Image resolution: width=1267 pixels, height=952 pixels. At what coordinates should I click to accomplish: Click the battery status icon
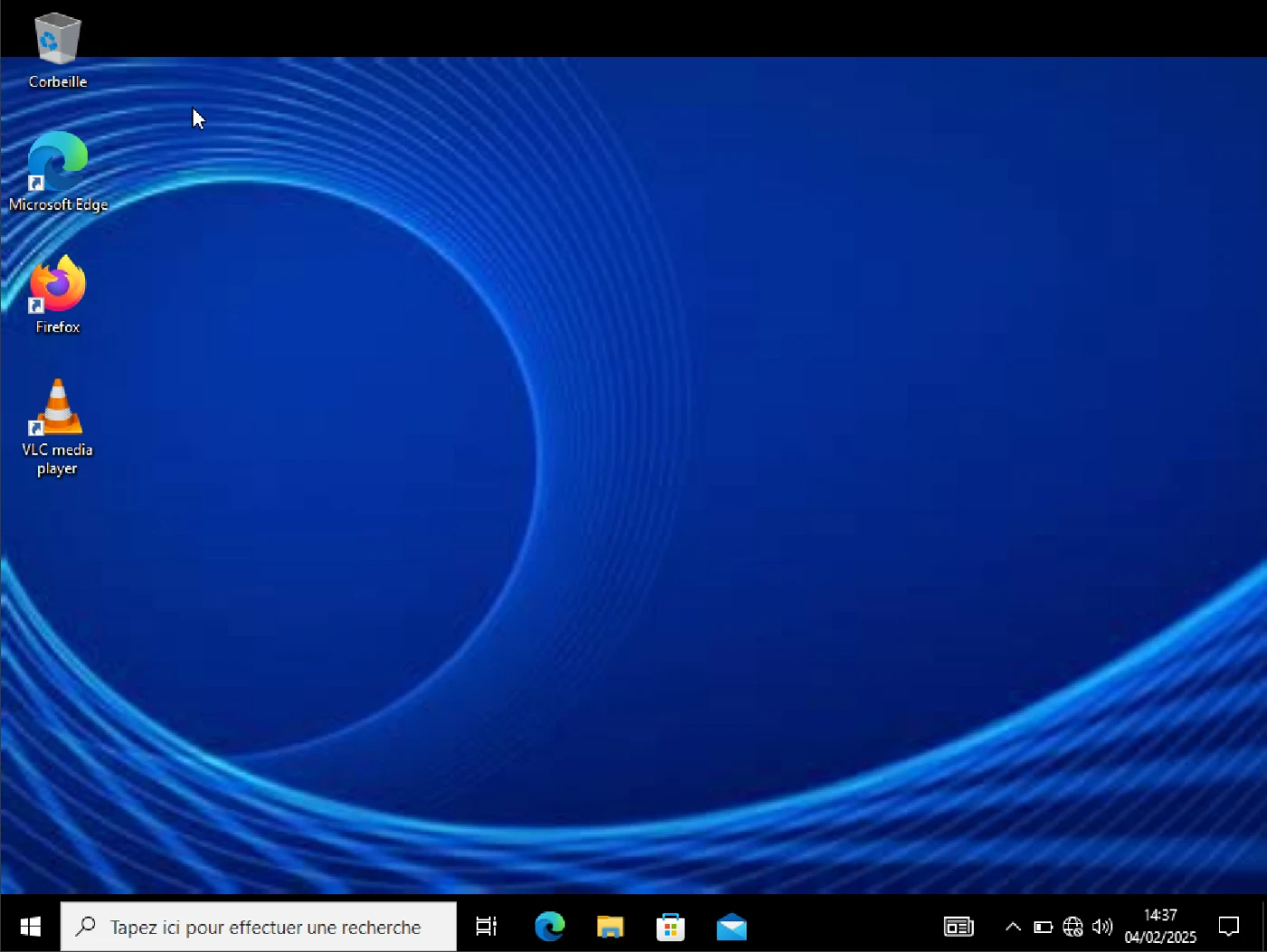pyautogui.click(x=1043, y=927)
